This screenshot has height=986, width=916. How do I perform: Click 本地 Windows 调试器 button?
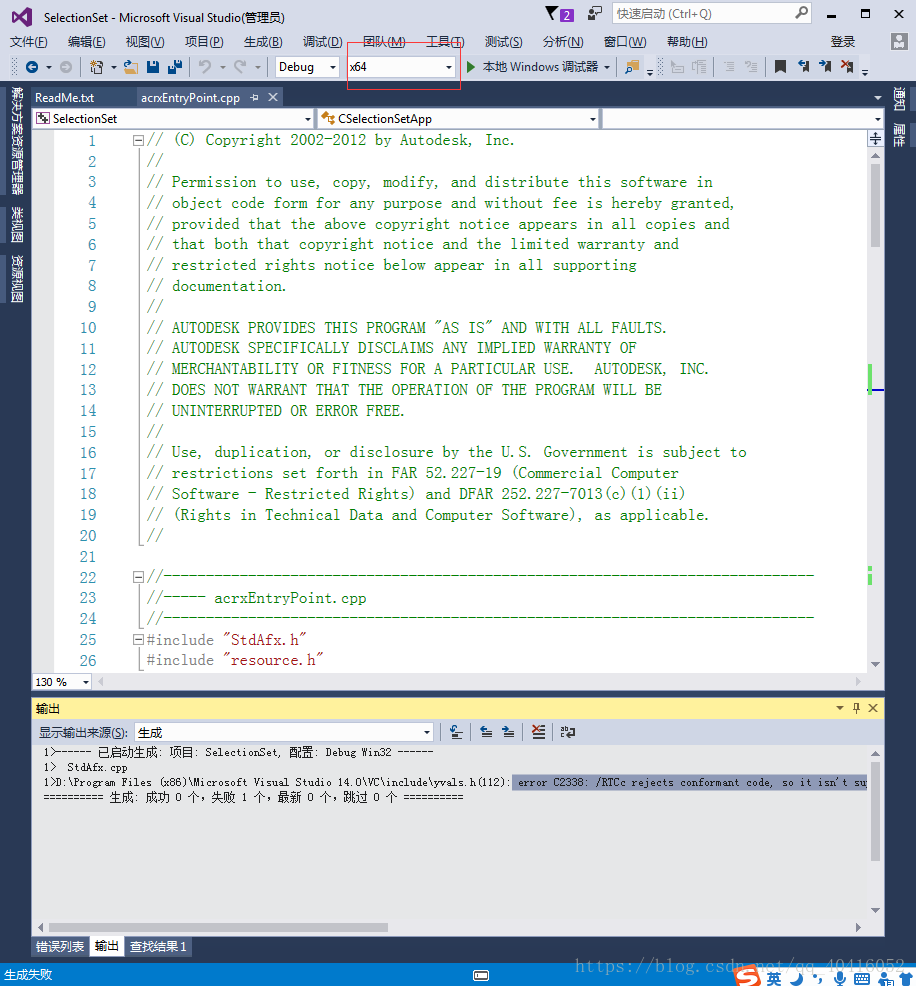pyautogui.click(x=540, y=67)
